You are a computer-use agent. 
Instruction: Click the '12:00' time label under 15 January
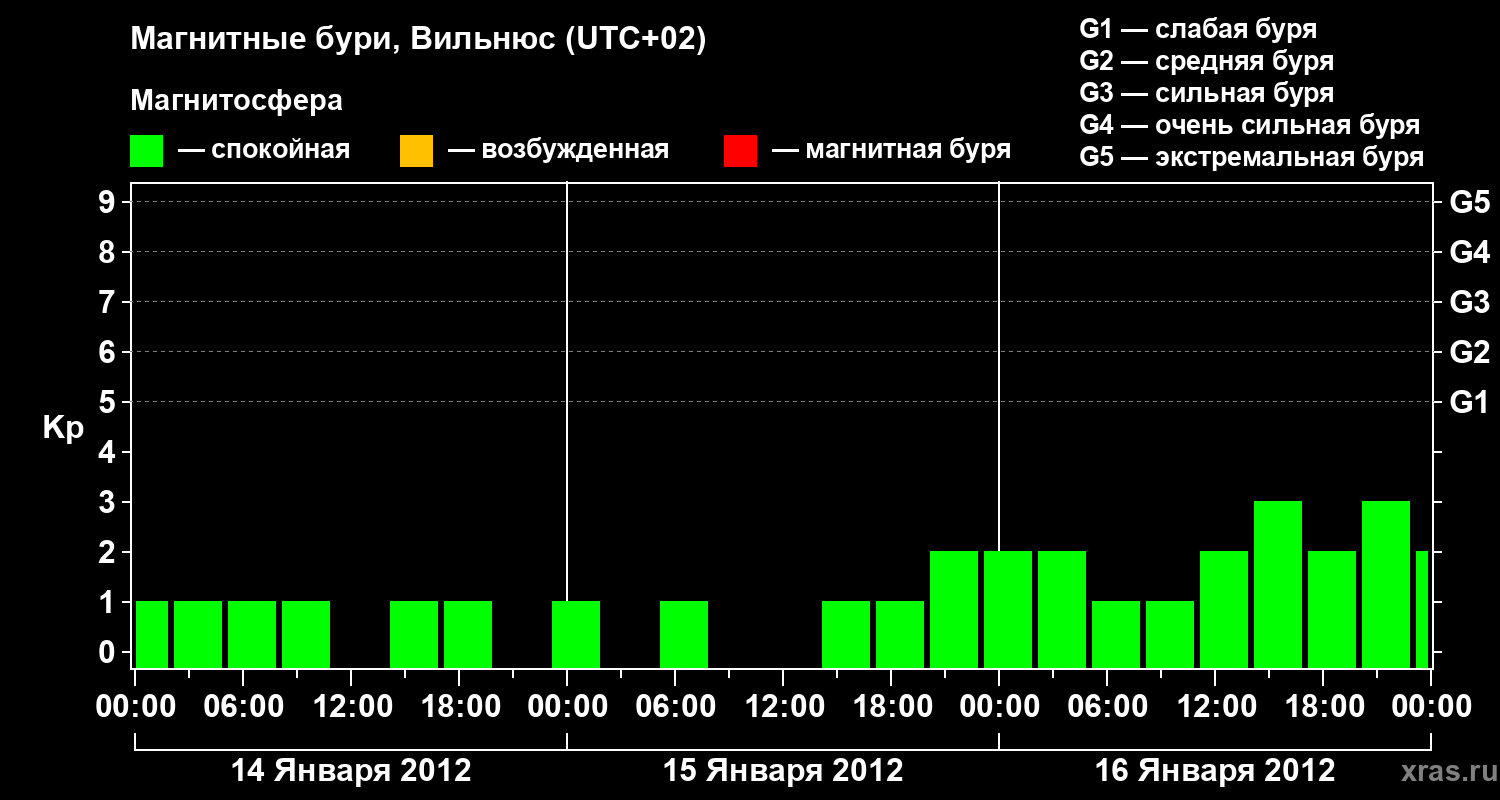click(x=783, y=707)
